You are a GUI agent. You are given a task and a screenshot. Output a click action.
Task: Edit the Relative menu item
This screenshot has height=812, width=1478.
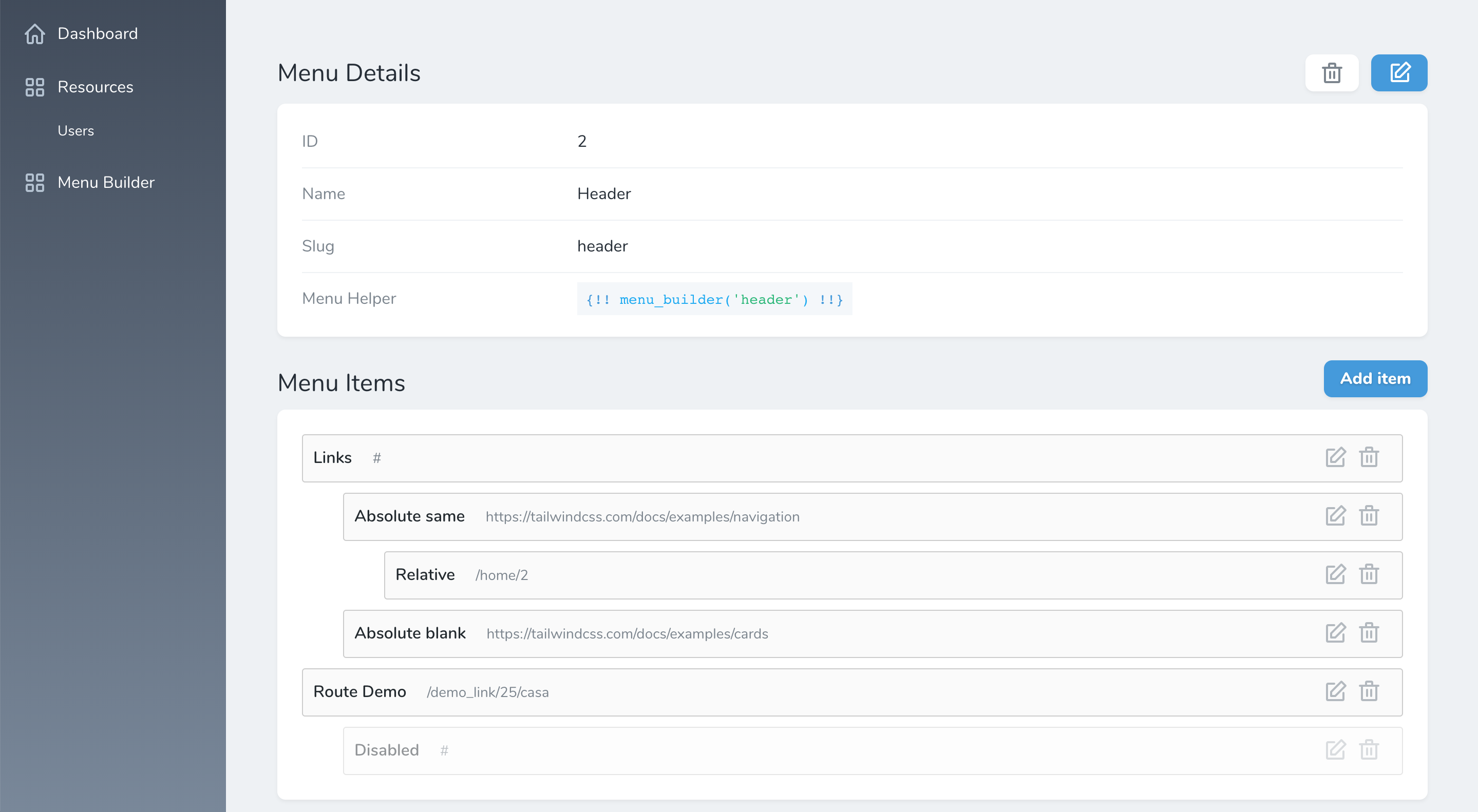click(x=1335, y=574)
